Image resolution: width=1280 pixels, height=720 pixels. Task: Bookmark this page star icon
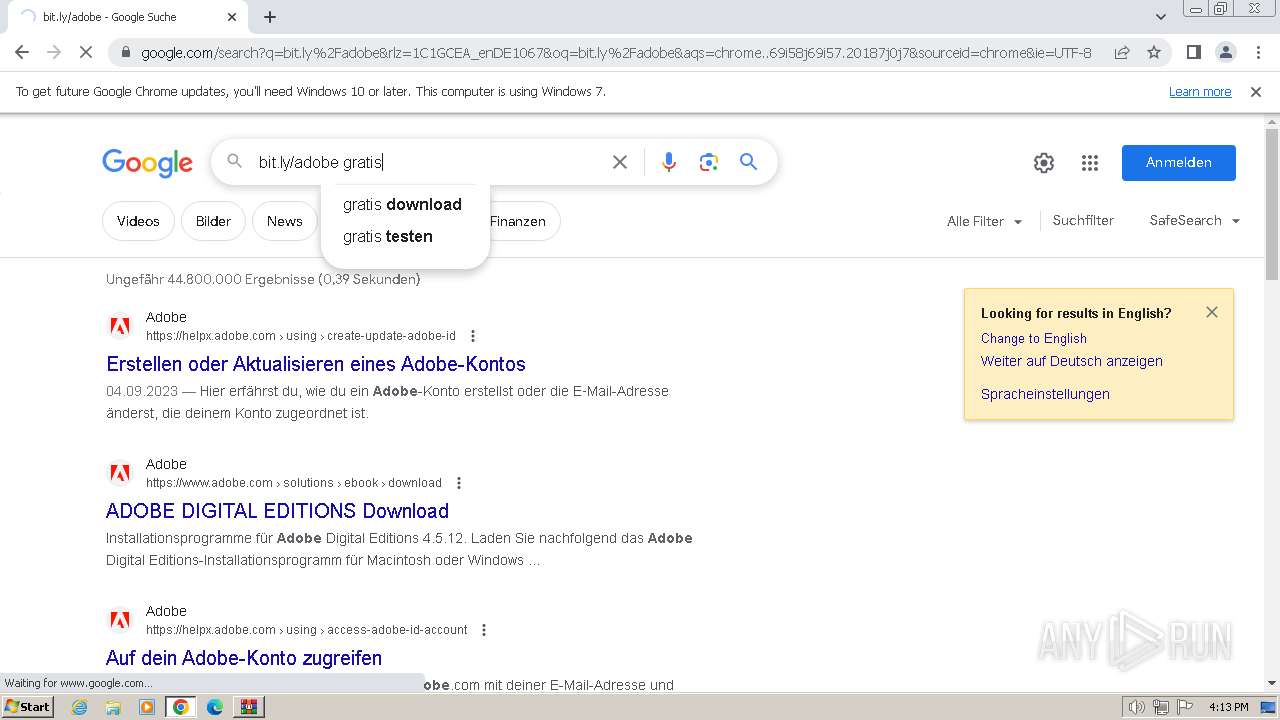coord(1154,52)
